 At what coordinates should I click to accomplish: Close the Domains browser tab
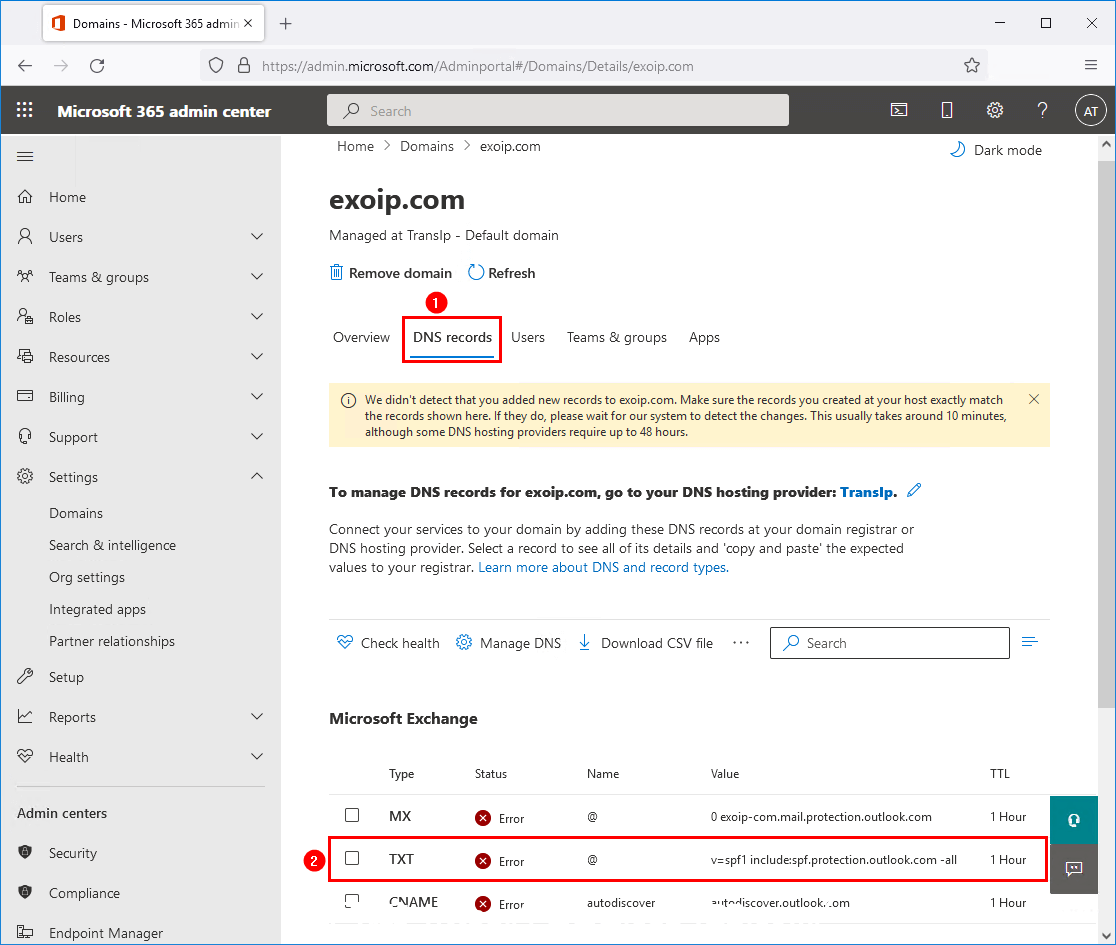pos(248,23)
